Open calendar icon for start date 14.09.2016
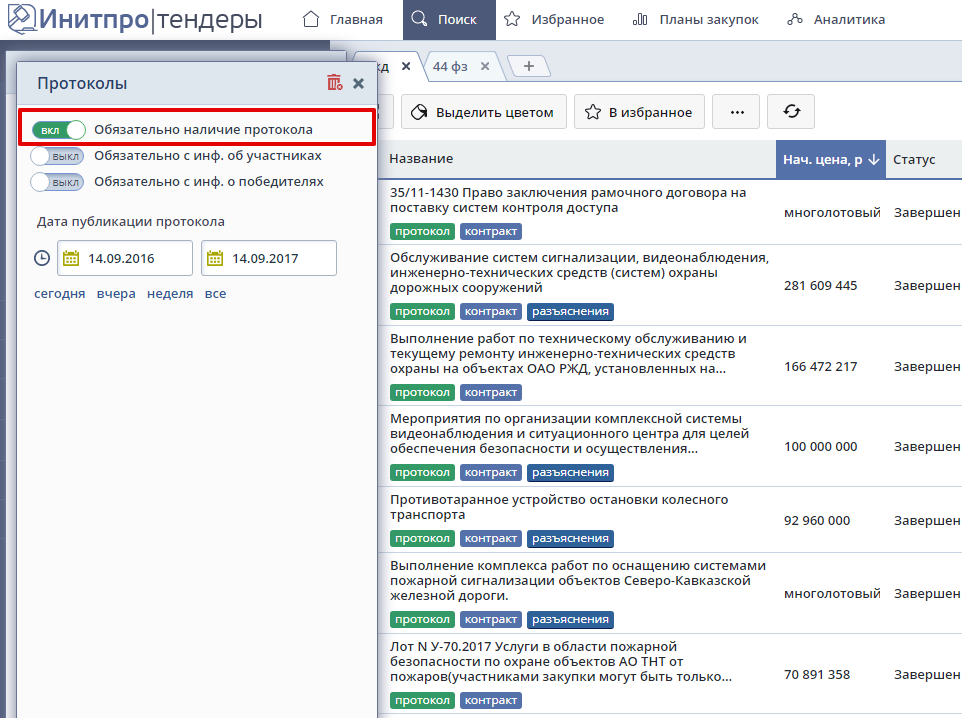The image size is (962, 718). pyautogui.click(x=71, y=258)
